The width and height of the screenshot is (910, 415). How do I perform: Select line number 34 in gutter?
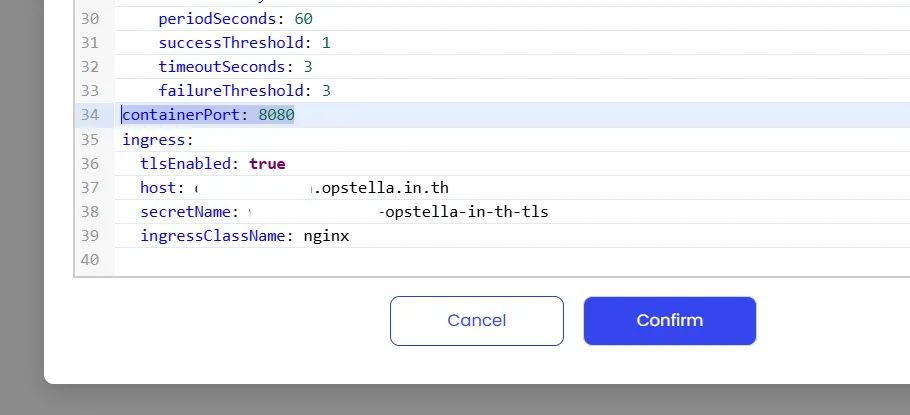point(90,115)
